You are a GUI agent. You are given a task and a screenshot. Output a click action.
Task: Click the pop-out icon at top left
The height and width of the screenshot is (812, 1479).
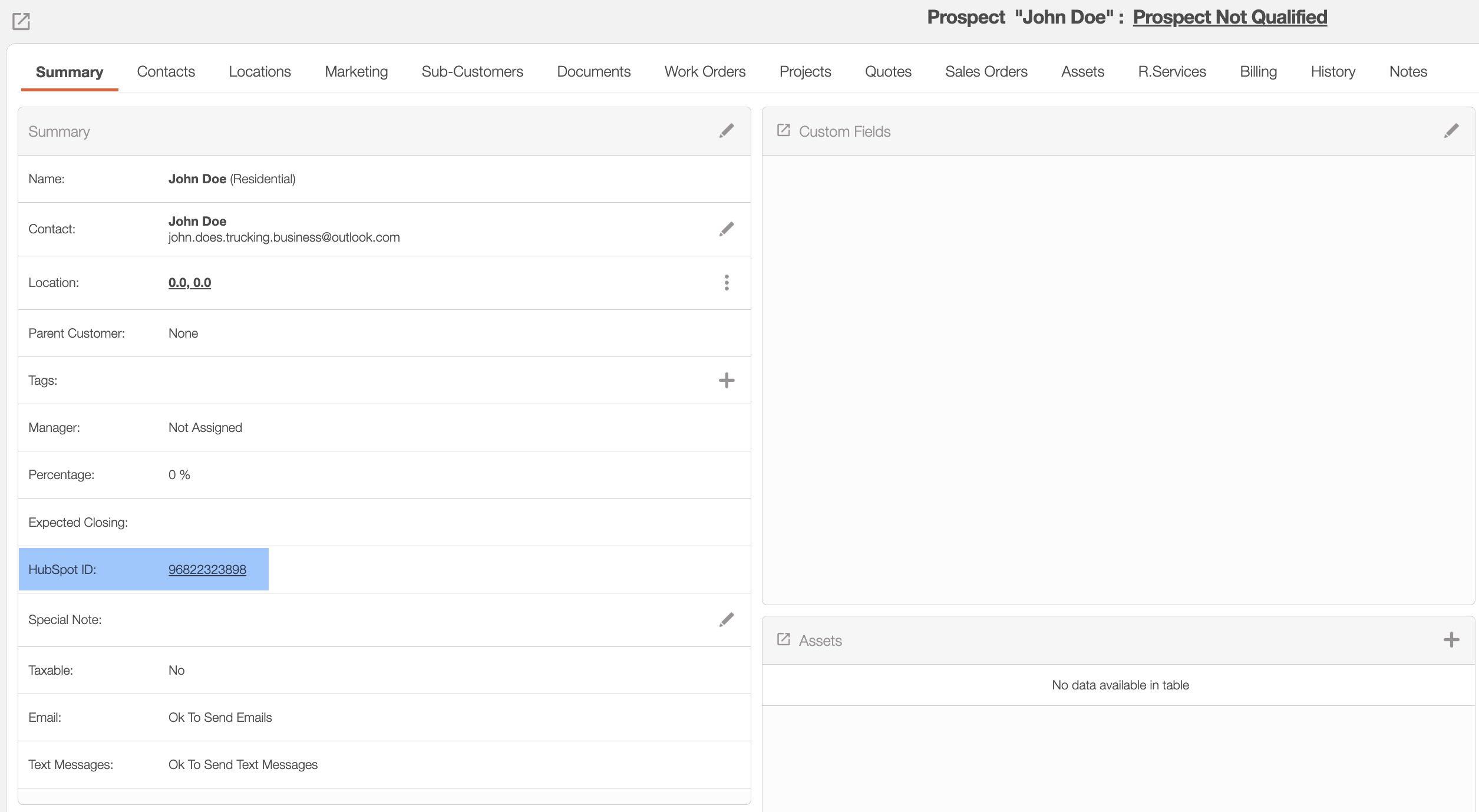coord(21,22)
